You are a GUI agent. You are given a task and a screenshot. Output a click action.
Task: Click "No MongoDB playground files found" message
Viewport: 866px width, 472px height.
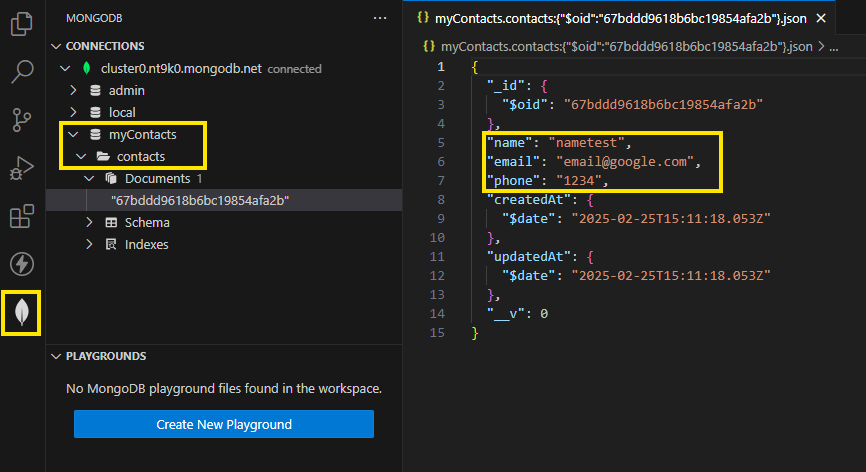[x=224, y=389]
